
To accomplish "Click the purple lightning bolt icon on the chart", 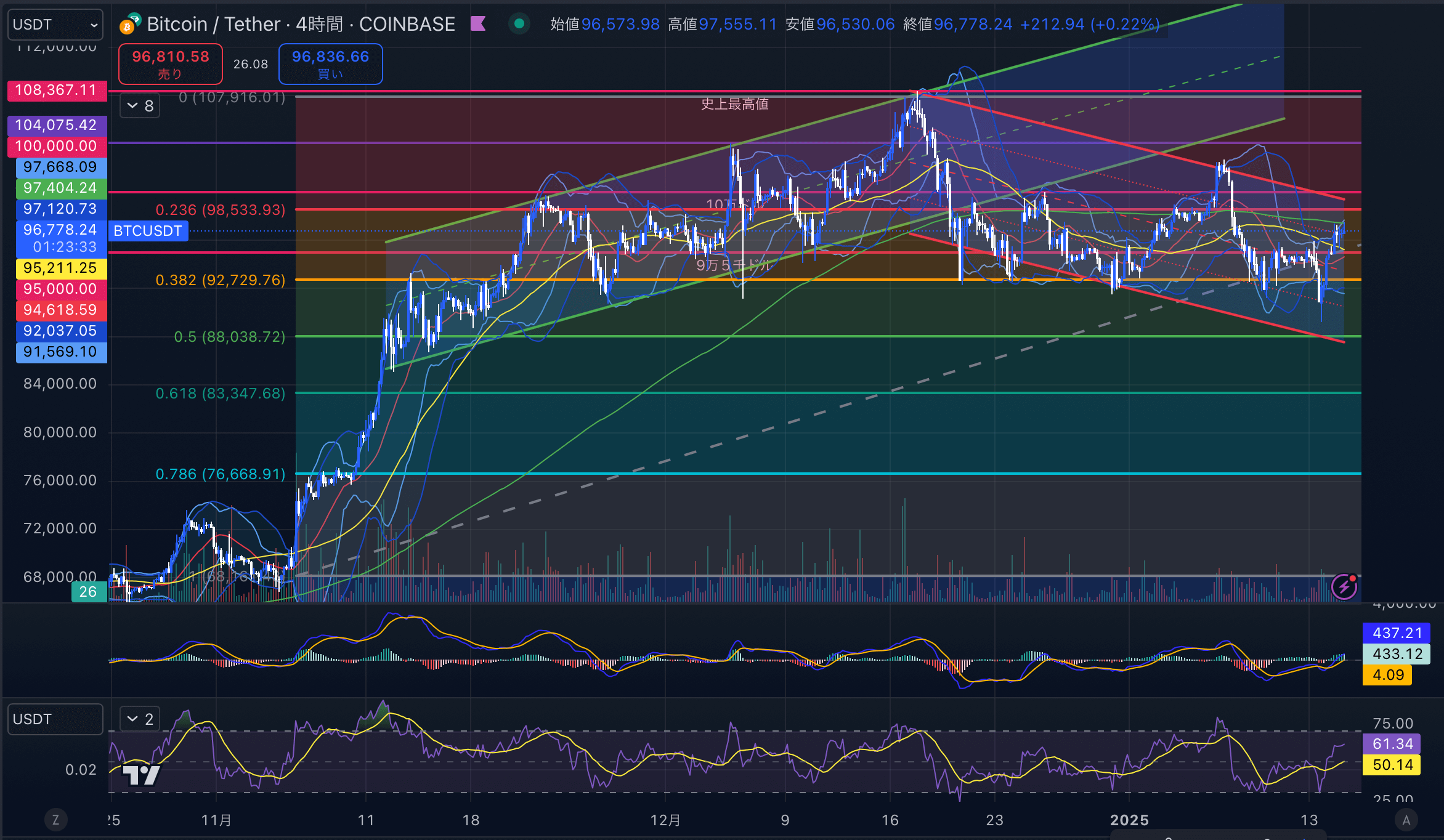I will 1344,586.
